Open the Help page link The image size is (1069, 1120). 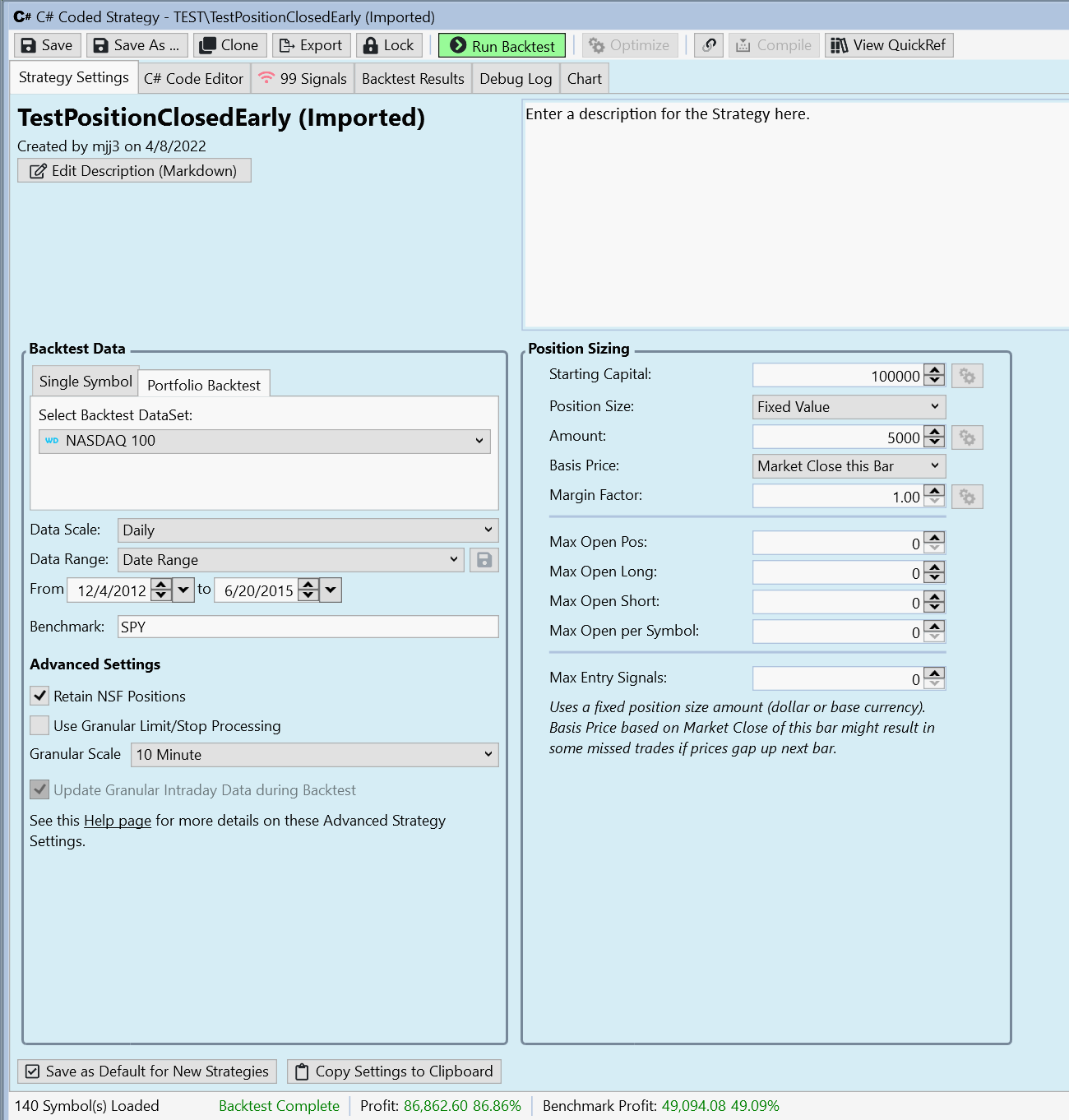(118, 821)
